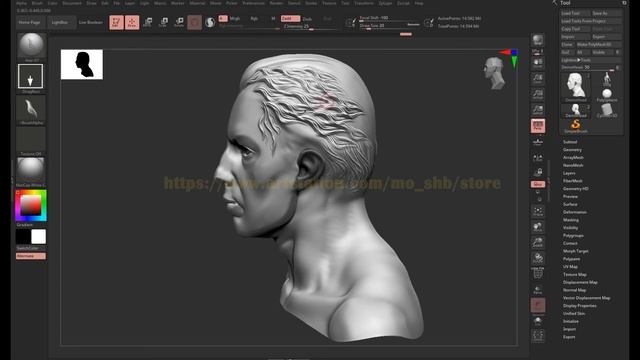The width and height of the screenshot is (640, 360).
Task: Toggle the Rgb button
Action: (x=254, y=18)
